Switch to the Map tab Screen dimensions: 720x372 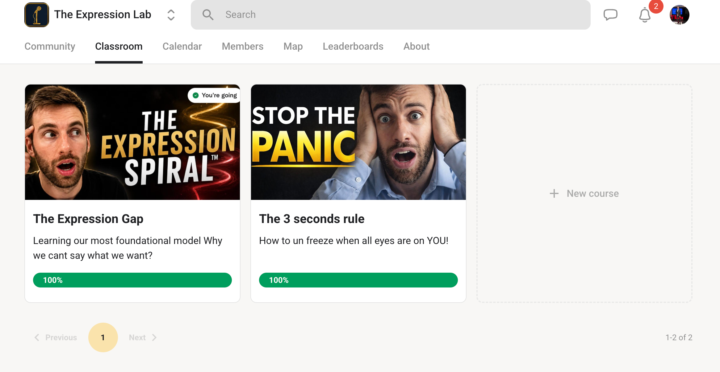(293, 46)
